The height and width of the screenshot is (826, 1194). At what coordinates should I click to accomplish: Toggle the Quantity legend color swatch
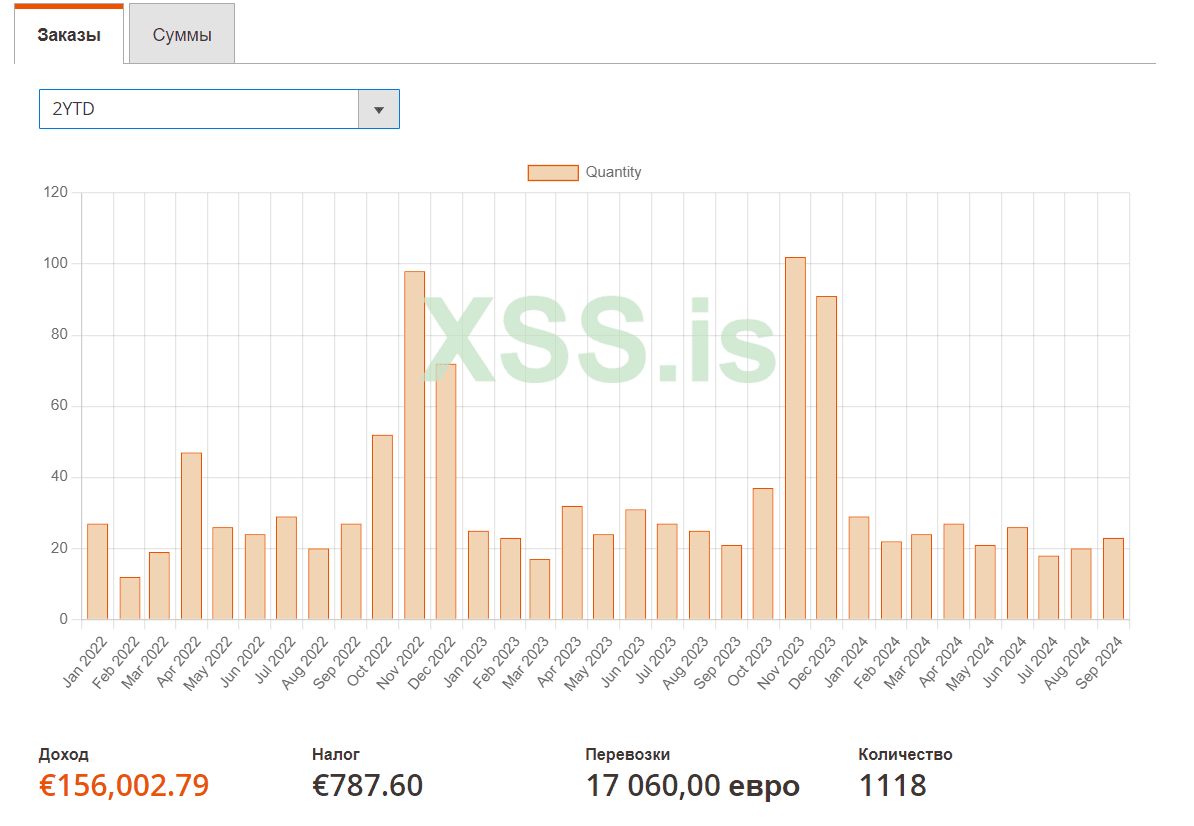click(x=553, y=172)
